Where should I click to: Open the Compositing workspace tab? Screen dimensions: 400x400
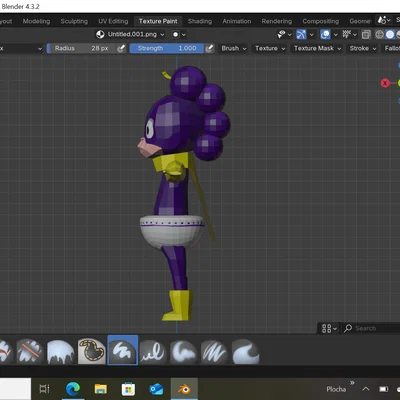coord(320,21)
